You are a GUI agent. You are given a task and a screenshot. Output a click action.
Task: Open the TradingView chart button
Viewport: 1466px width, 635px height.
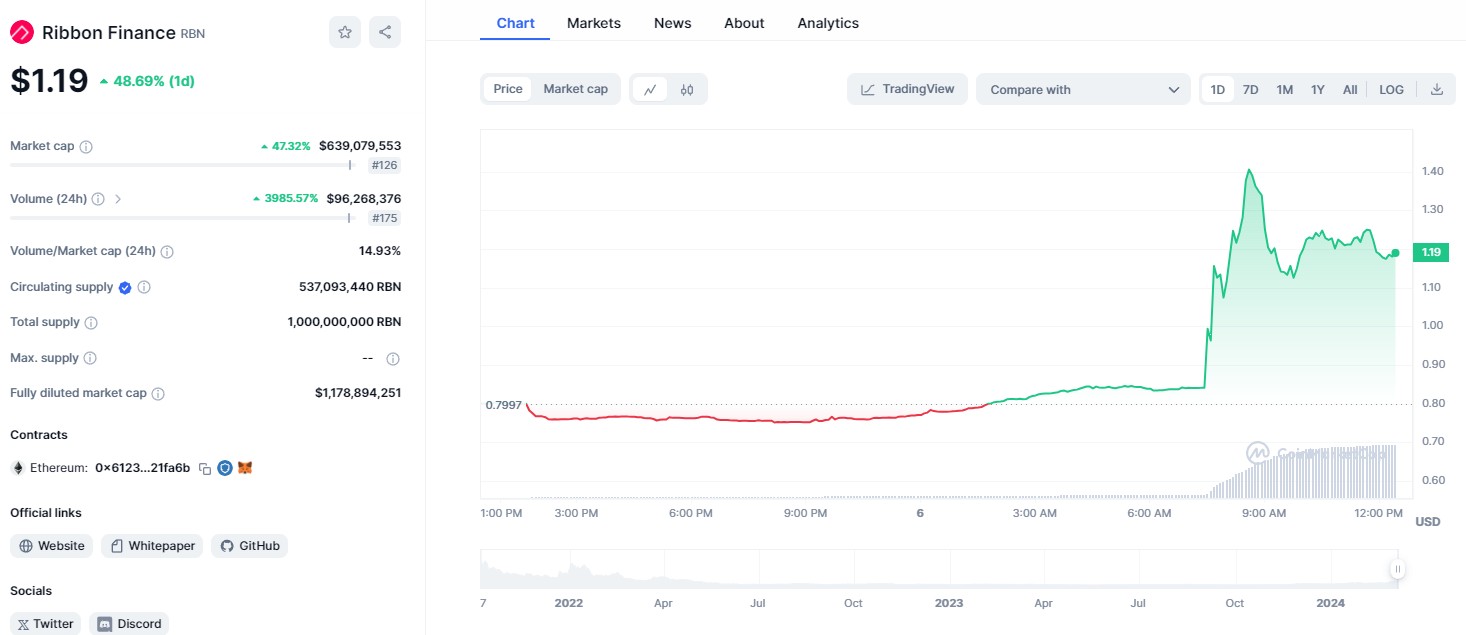907,89
